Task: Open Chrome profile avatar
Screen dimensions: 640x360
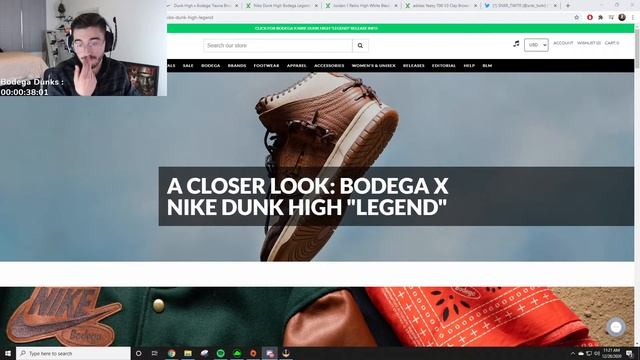Action: (x=622, y=17)
